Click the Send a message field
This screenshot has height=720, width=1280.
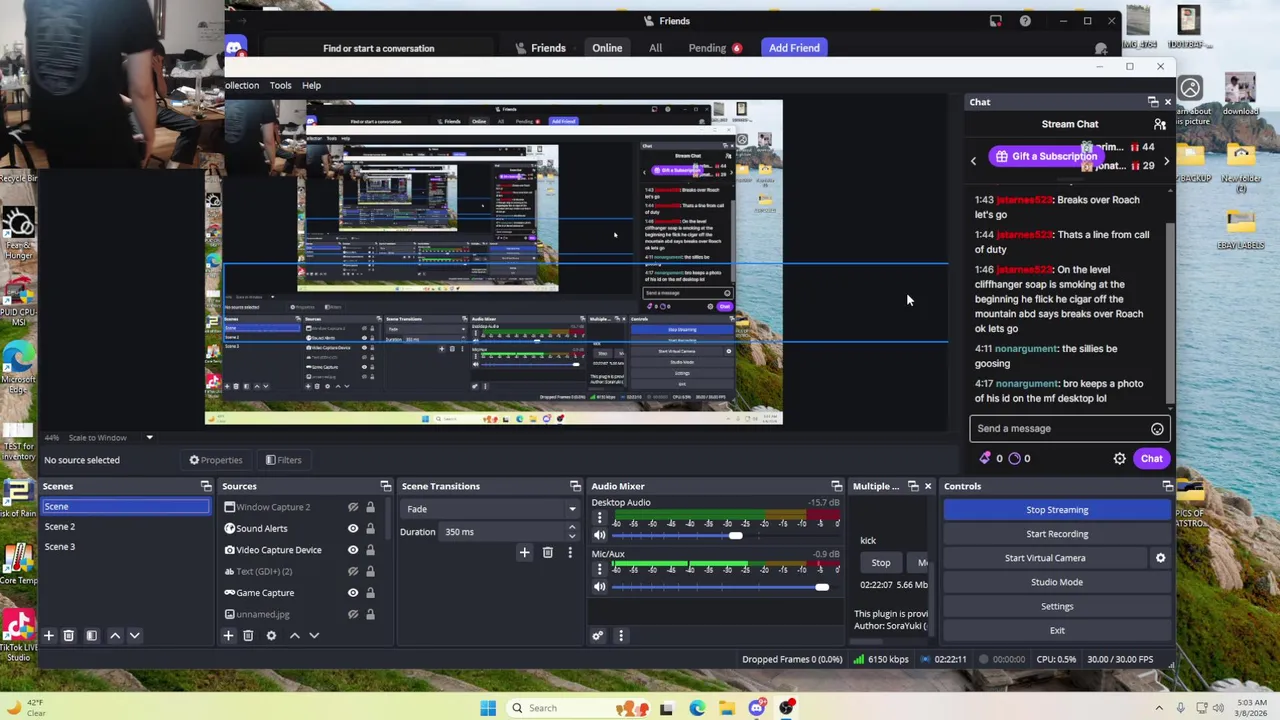coord(1060,429)
